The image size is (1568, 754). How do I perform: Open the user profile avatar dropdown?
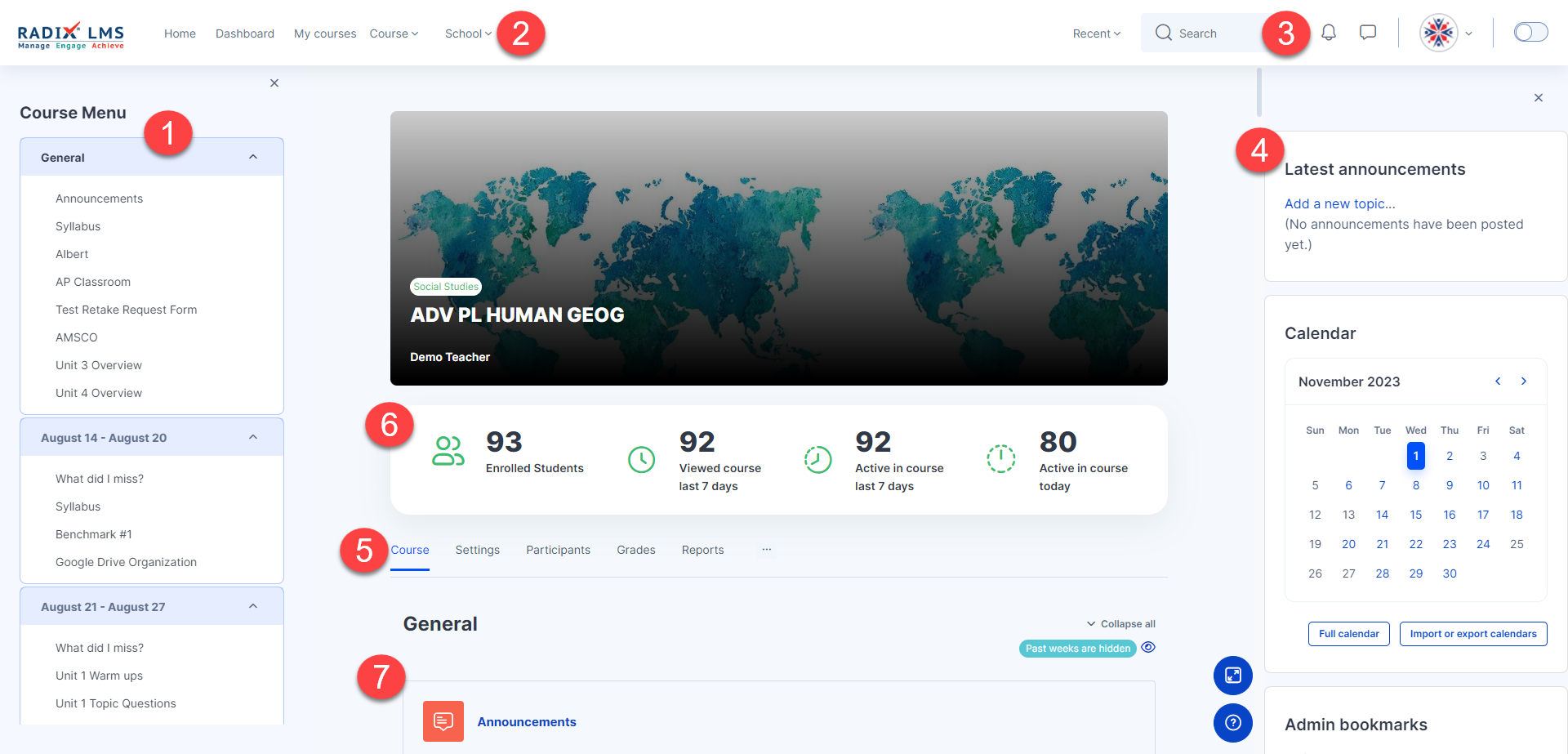[1445, 33]
